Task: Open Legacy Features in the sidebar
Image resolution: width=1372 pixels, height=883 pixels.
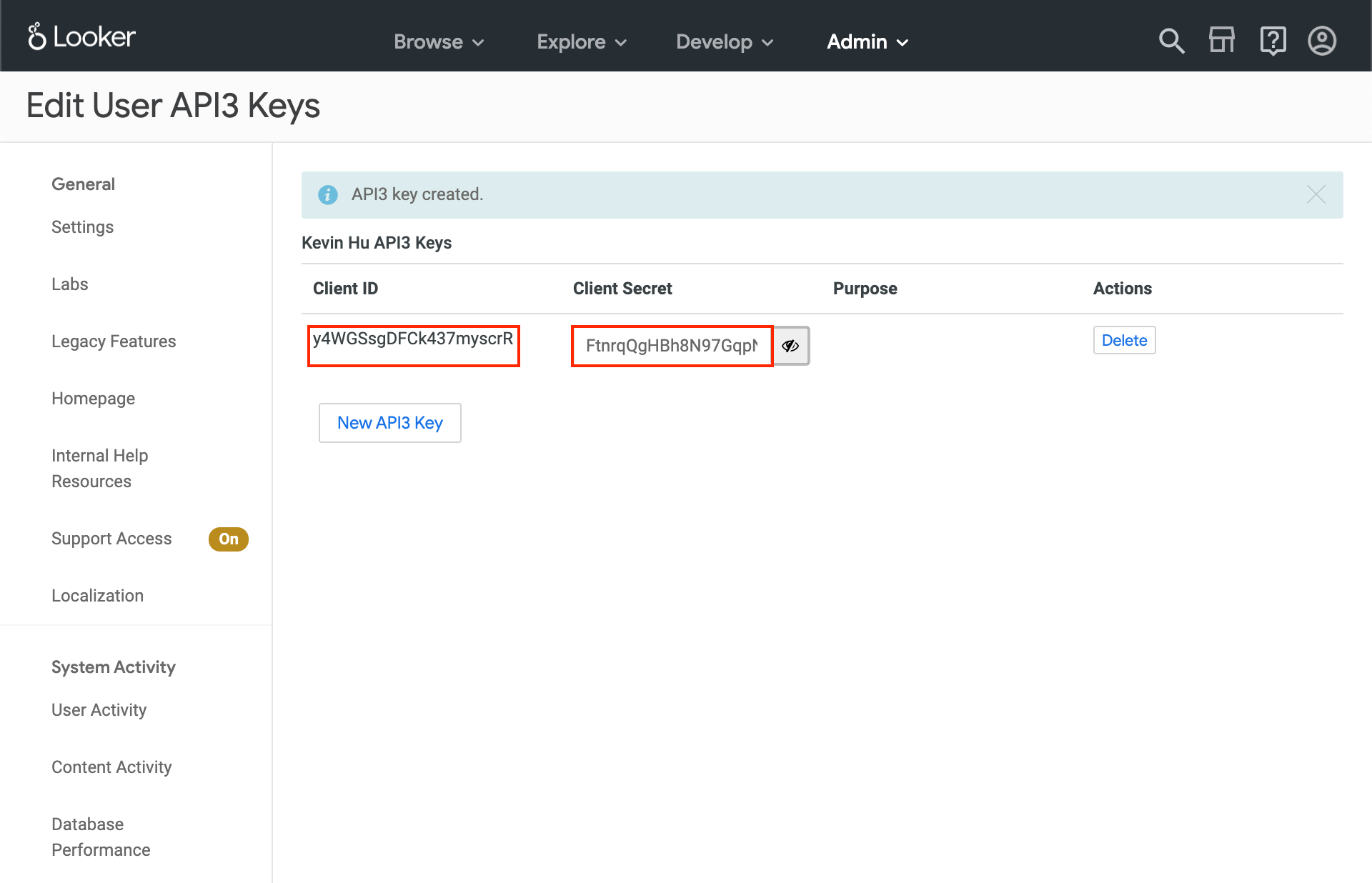Action: click(114, 341)
